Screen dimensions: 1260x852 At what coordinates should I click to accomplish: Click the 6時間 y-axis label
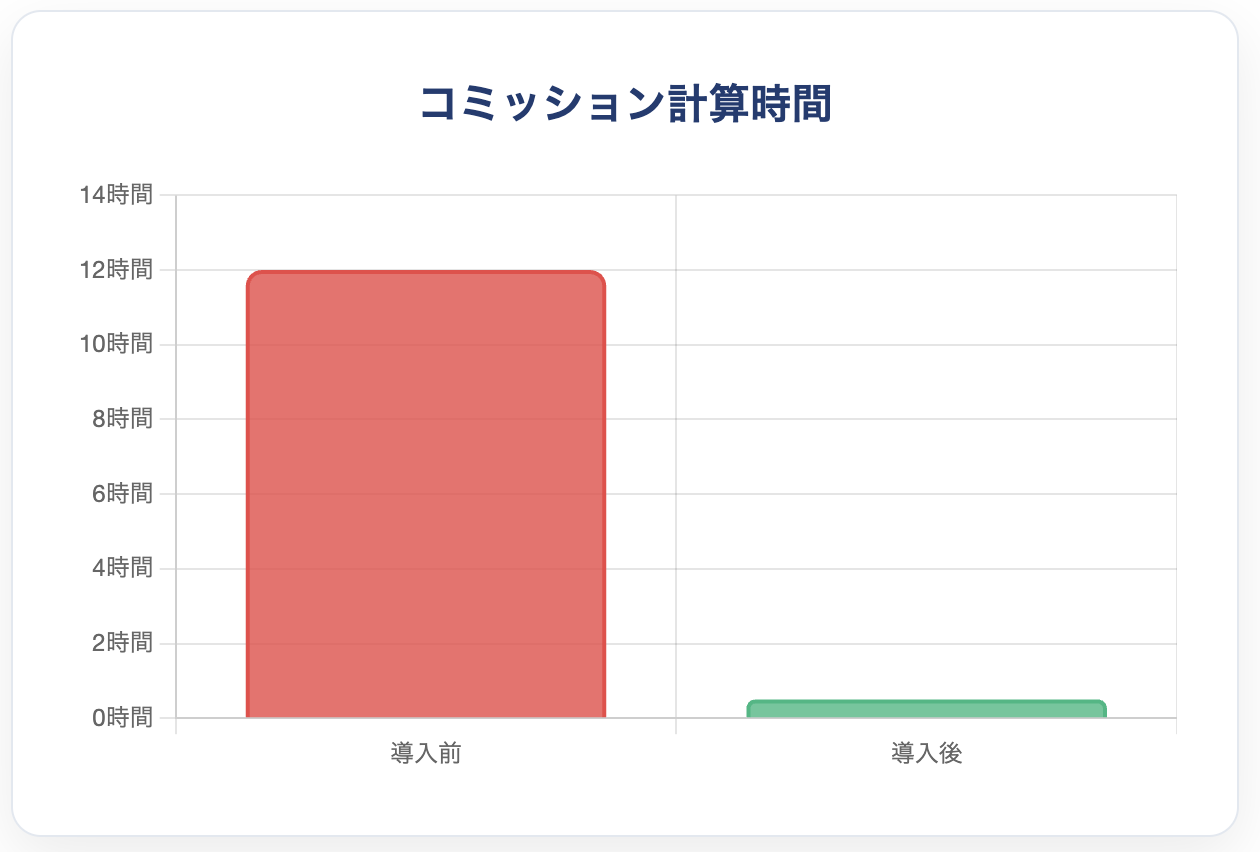tap(122, 493)
